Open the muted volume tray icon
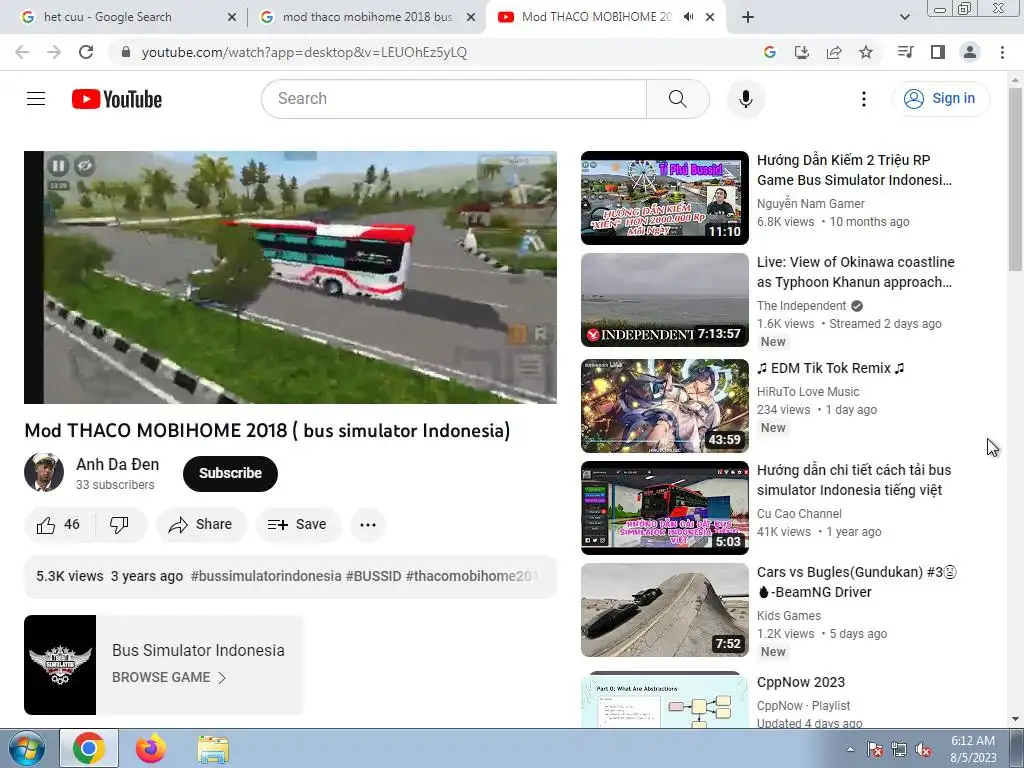1024x768 pixels. [x=923, y=750]
